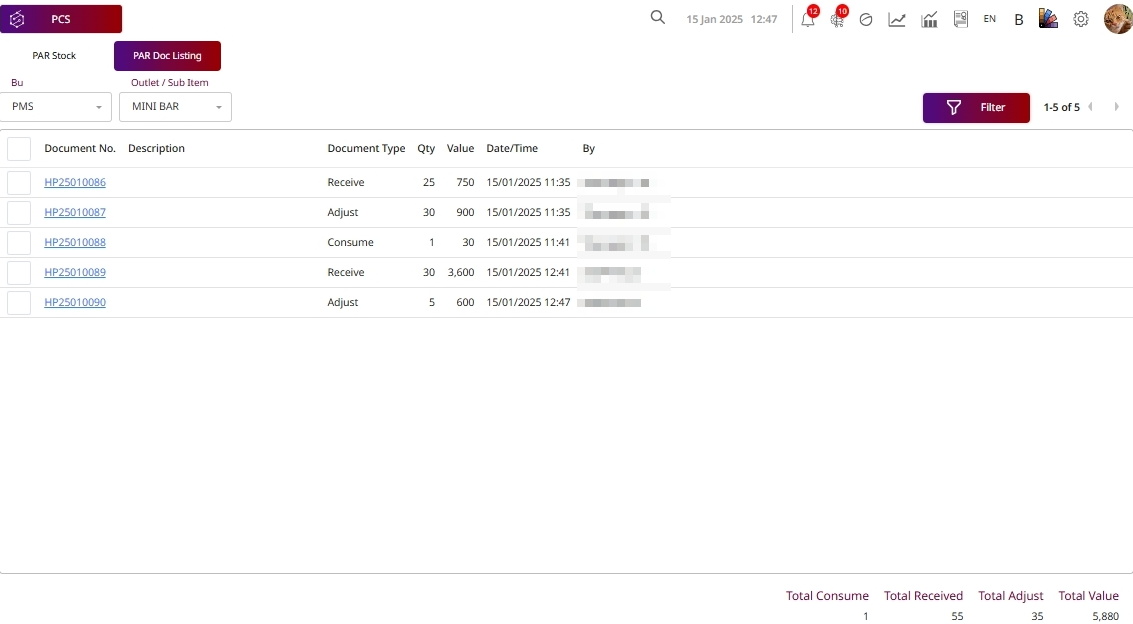Open the settings gear icon
Image resolution: width=1133 pixels, height=624 pixels.
point(1081,19)
